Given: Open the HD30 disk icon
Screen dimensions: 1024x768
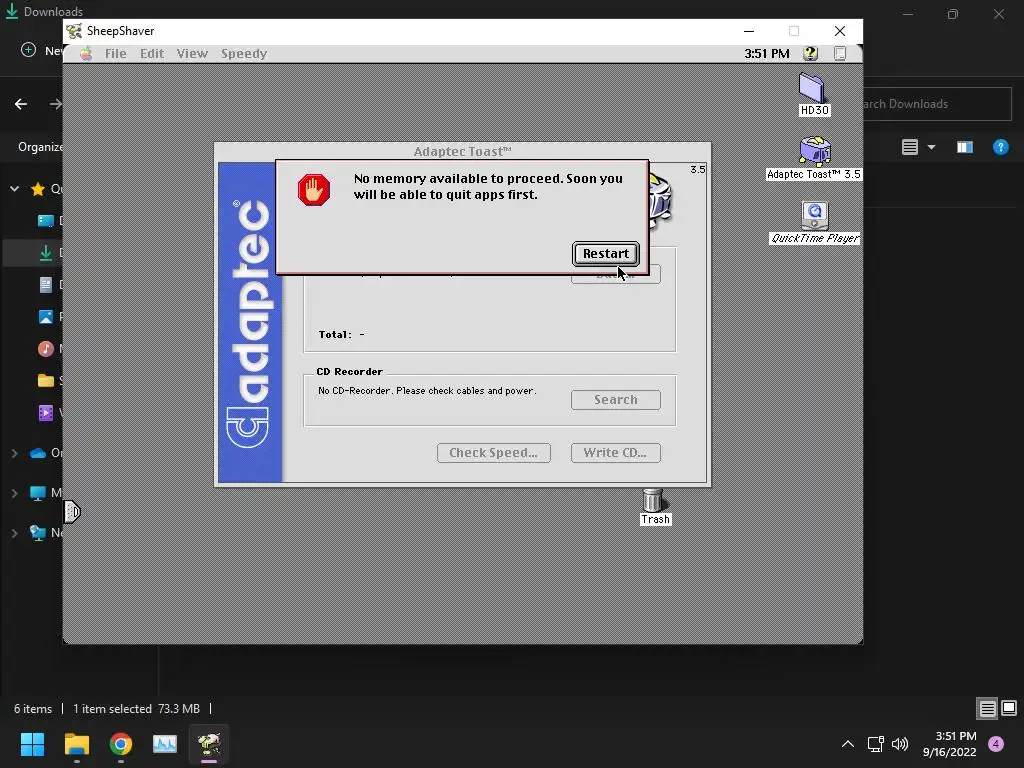Looking at the screenshot, I should pyautogui.click(x=814, y=95).
